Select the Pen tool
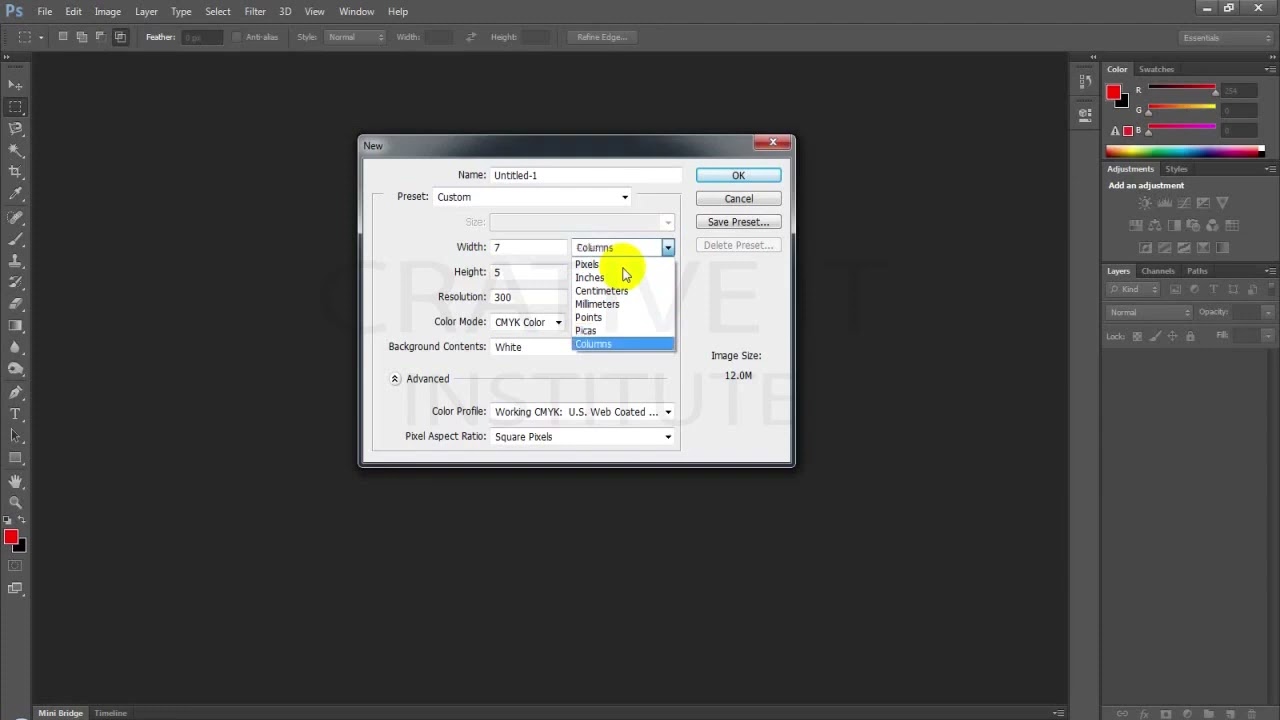This screenshot has width=1280, height=720. click(15, 392)
